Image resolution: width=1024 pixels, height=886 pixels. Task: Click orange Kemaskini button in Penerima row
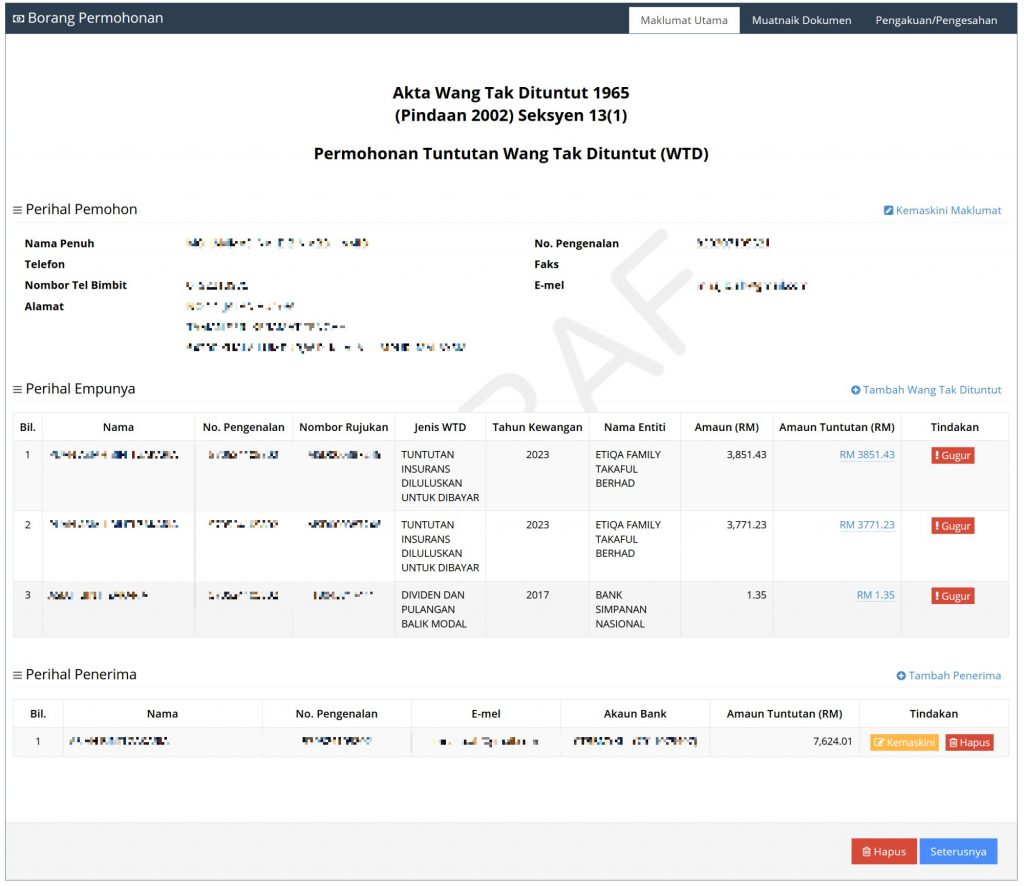(904, 742)
